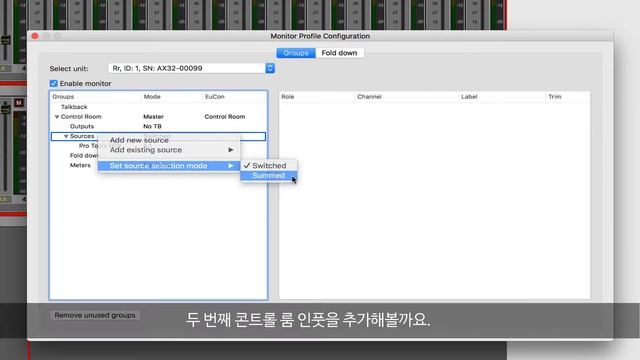Click the Groups column header

[63, 97]
